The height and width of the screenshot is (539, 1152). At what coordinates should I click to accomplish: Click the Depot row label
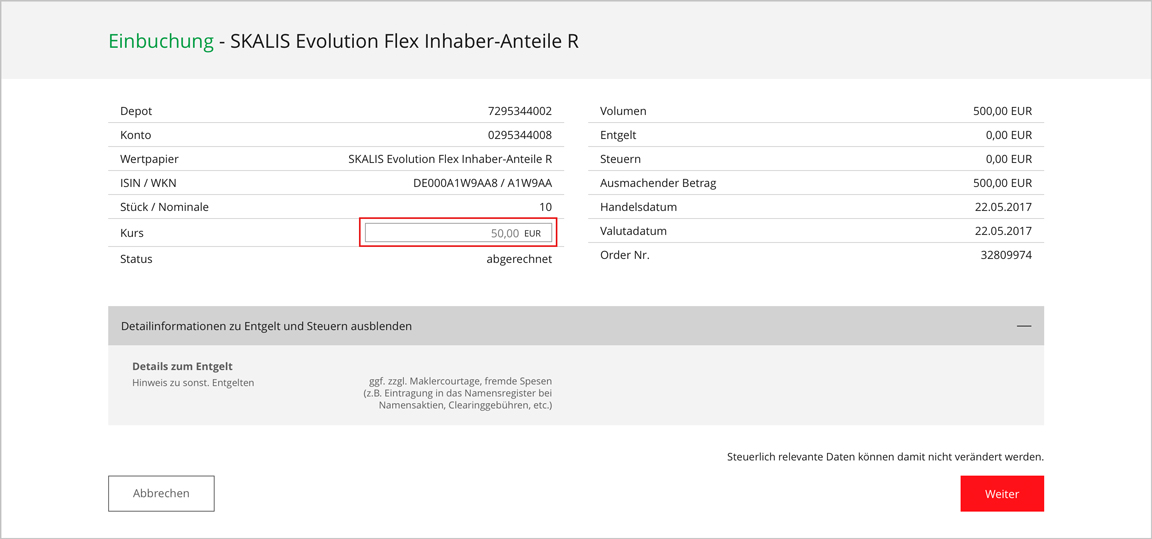(x=136, y=112)
